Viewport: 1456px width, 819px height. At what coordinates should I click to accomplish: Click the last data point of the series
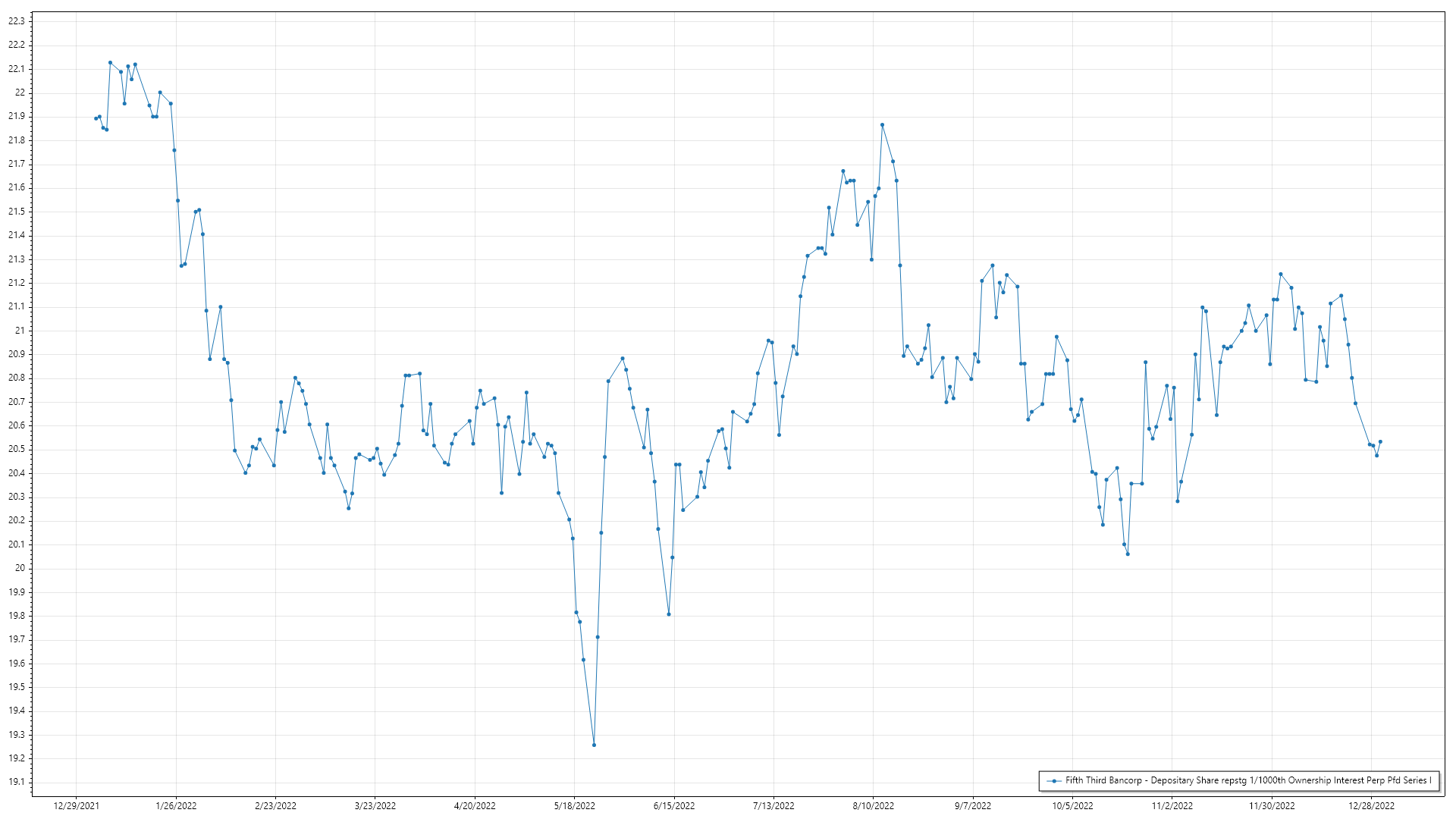[x=1380, y=441]
